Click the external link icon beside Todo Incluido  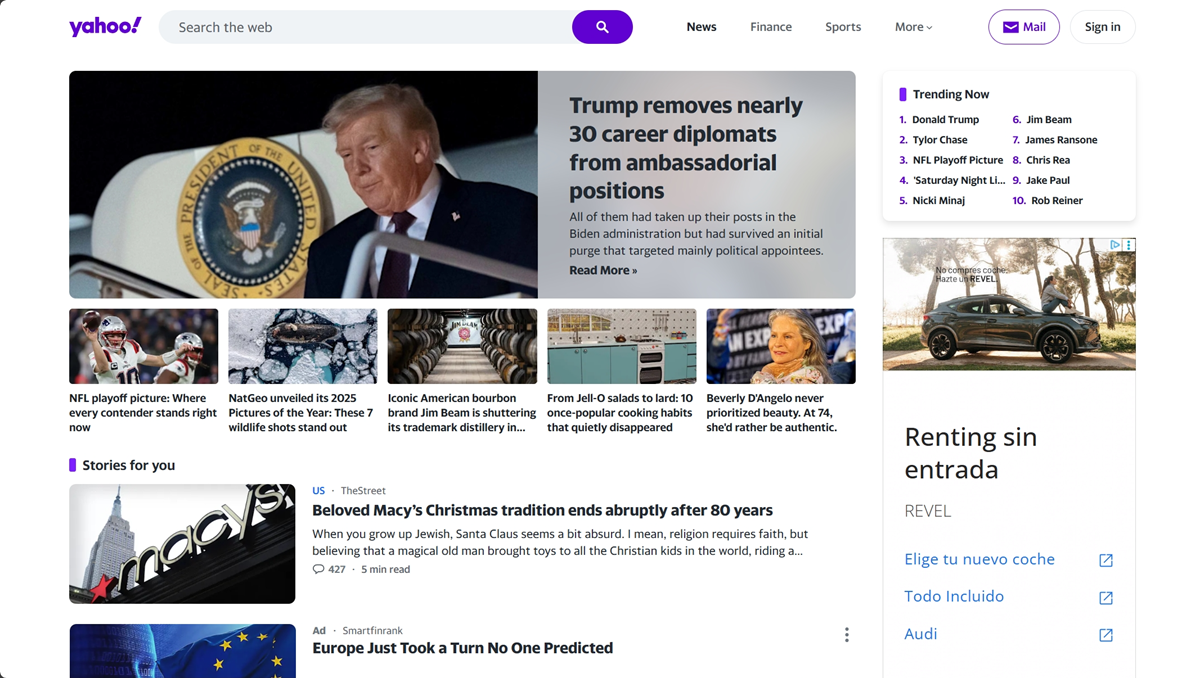point(1106,598)
